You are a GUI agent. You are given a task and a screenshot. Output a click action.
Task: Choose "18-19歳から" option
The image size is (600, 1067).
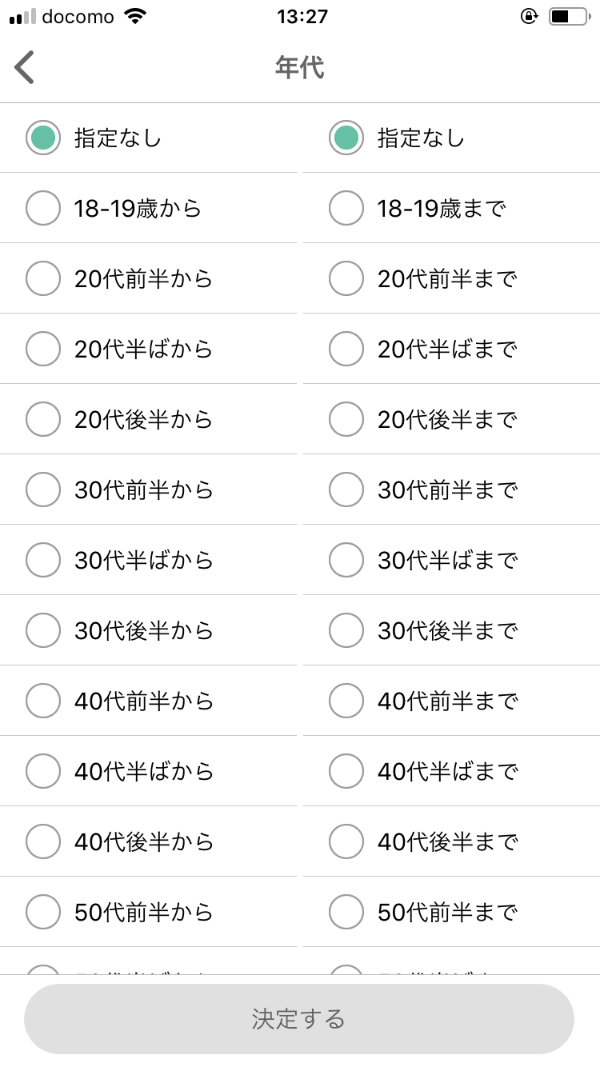click(42, 209)
